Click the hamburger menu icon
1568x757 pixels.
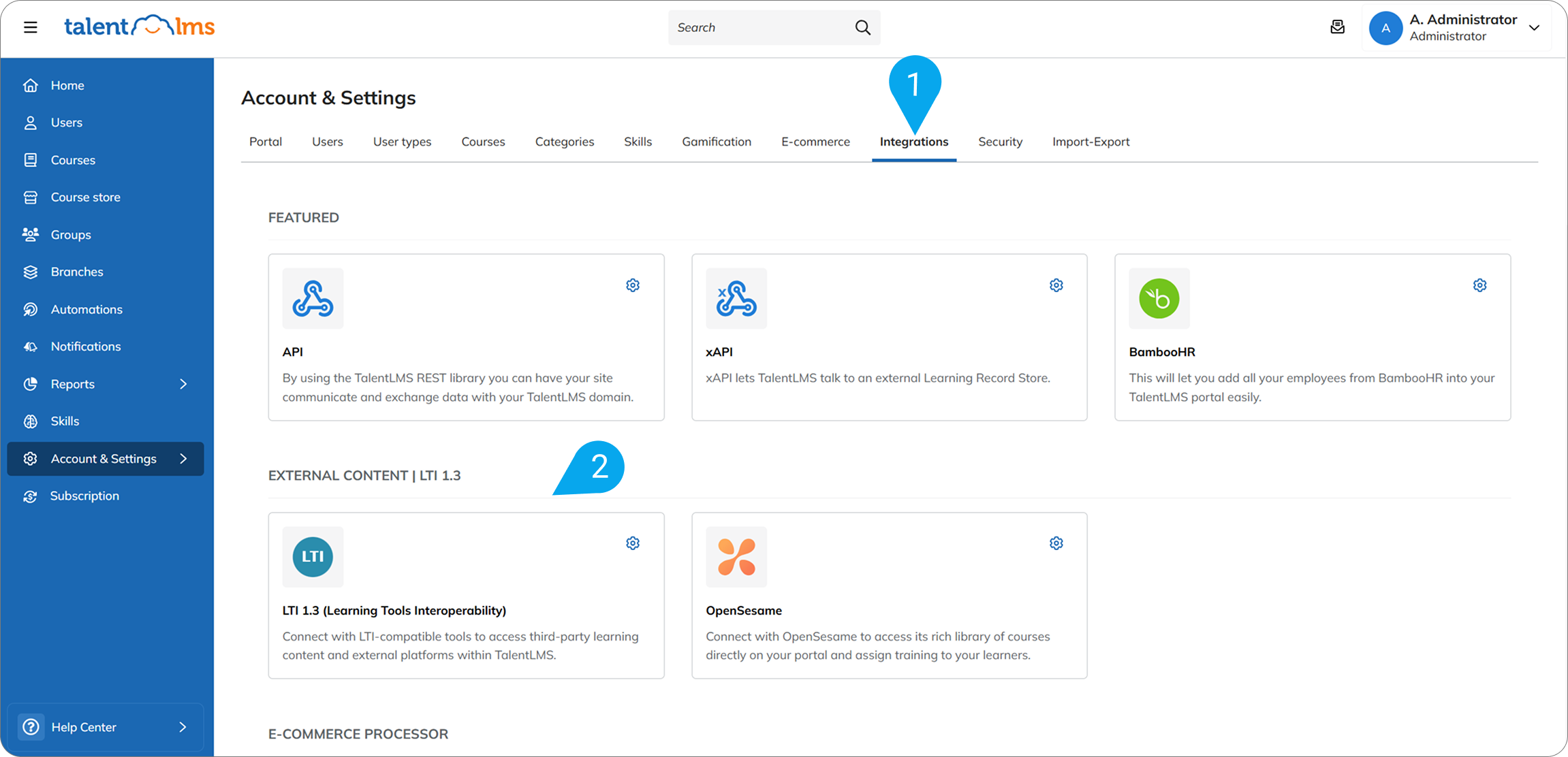point(31,27)
